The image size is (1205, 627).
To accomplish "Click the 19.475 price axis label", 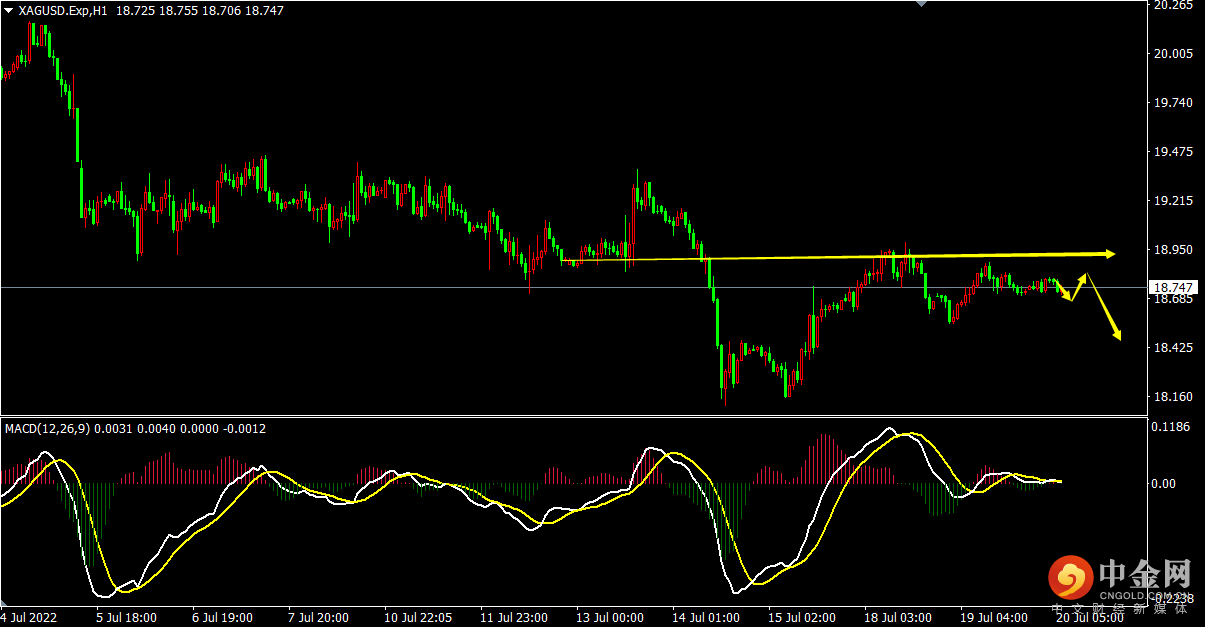I will click(1173, 152).
